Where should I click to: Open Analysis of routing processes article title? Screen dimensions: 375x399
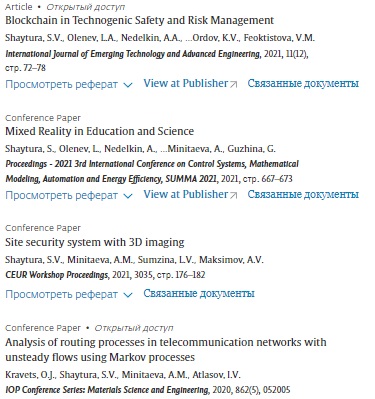(x=166, y=350)
